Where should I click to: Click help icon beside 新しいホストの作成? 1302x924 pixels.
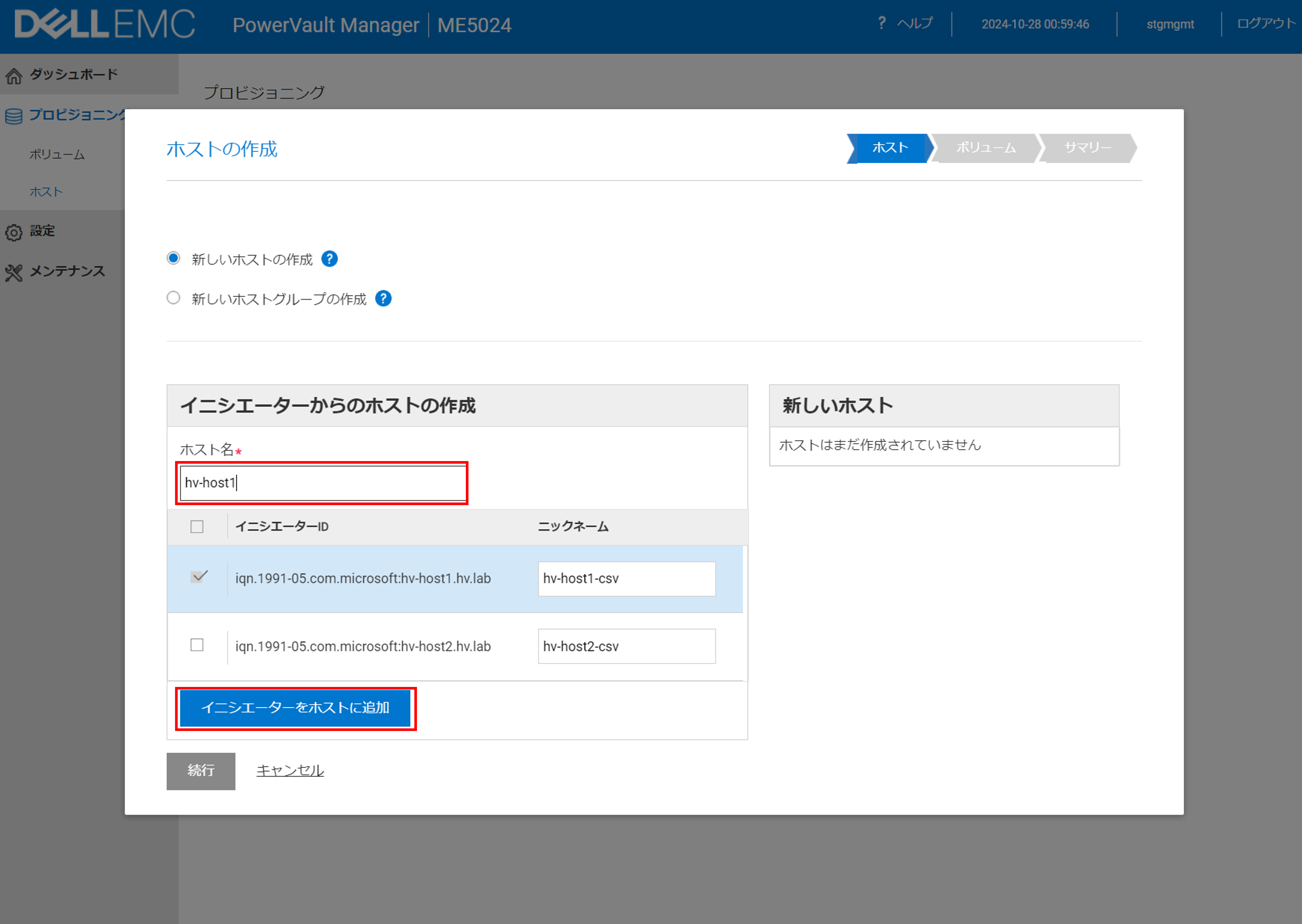coord(329,259)
